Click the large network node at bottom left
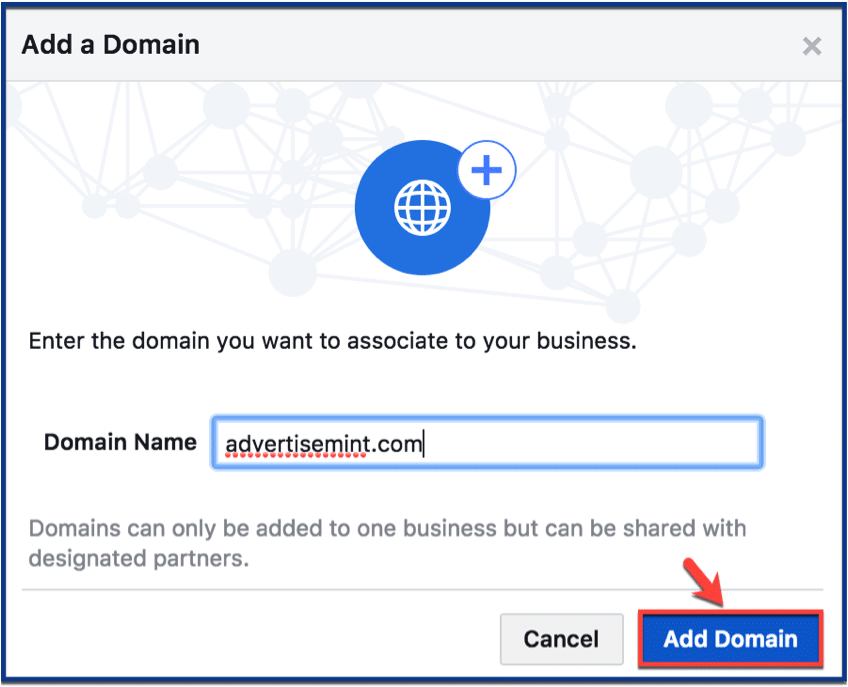848x687 pixels. click(293, 273)
